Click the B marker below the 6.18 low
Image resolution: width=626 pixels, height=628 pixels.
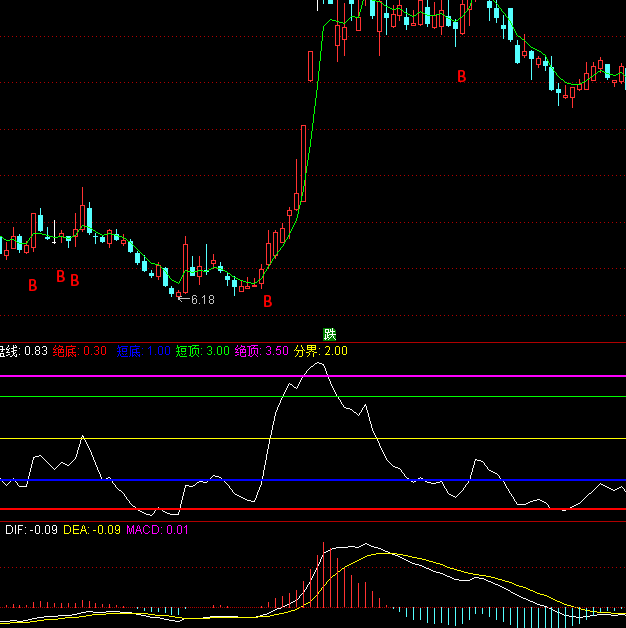pyautogui.click(x=267, y=300)
